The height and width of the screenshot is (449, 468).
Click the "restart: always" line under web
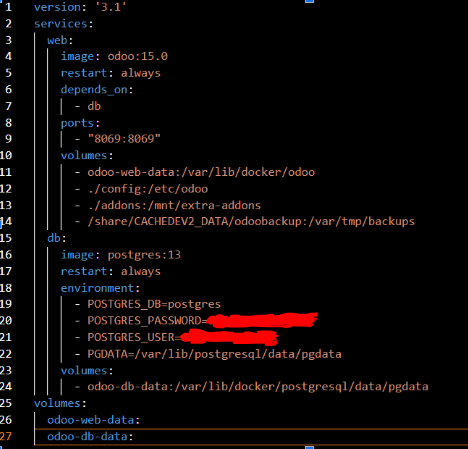coord(111,73)
